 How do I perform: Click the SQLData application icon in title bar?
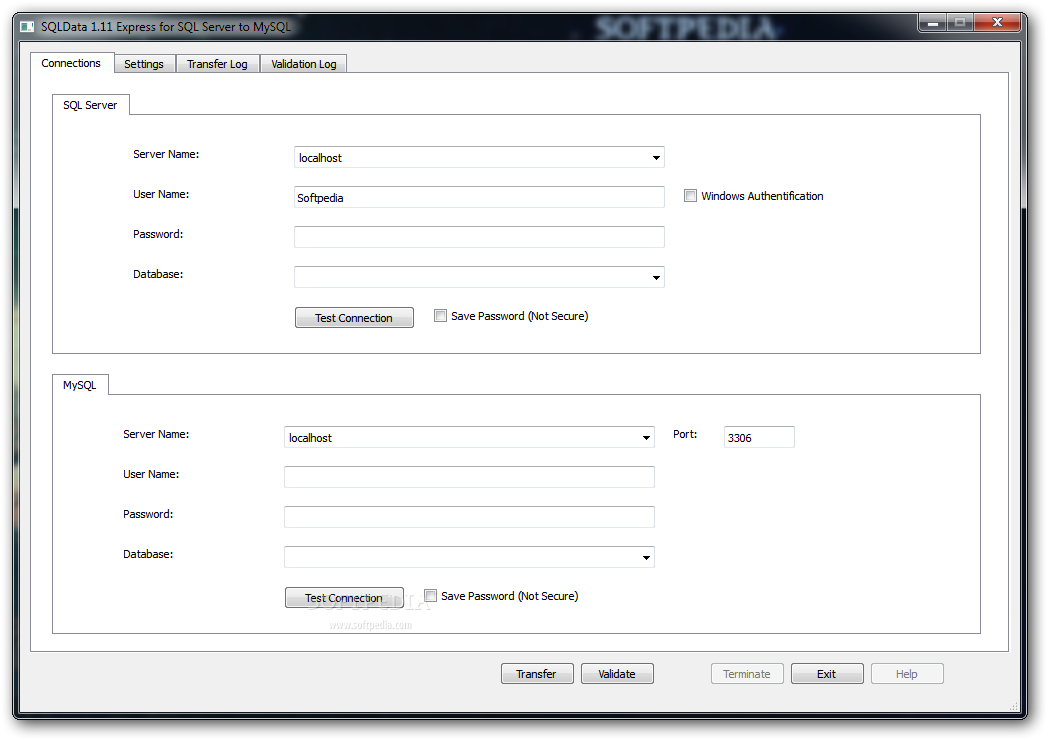(27, 27)
